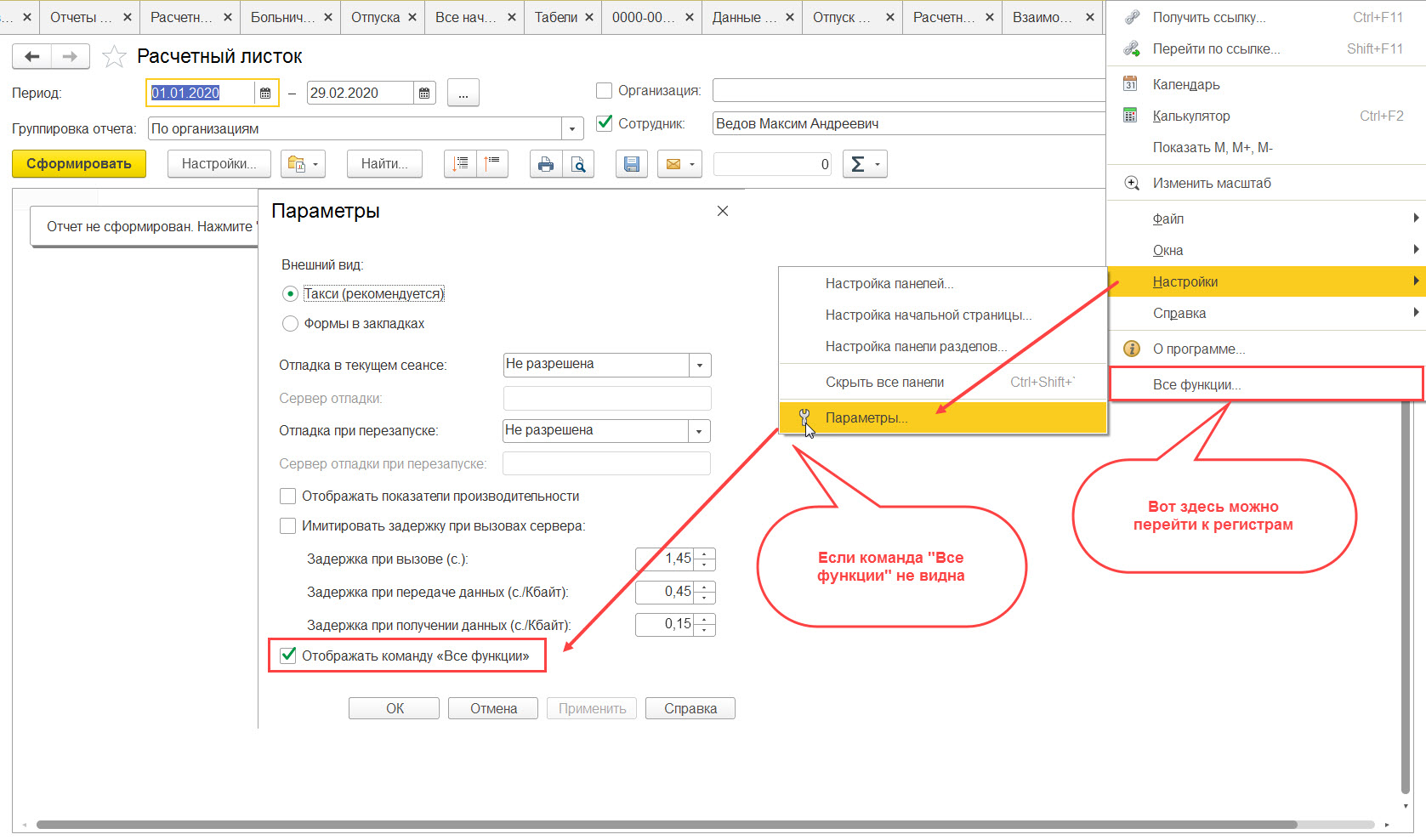Click the Найти... button
The width and height of the screenshot is (1426, 840).
tap(384, 164)
